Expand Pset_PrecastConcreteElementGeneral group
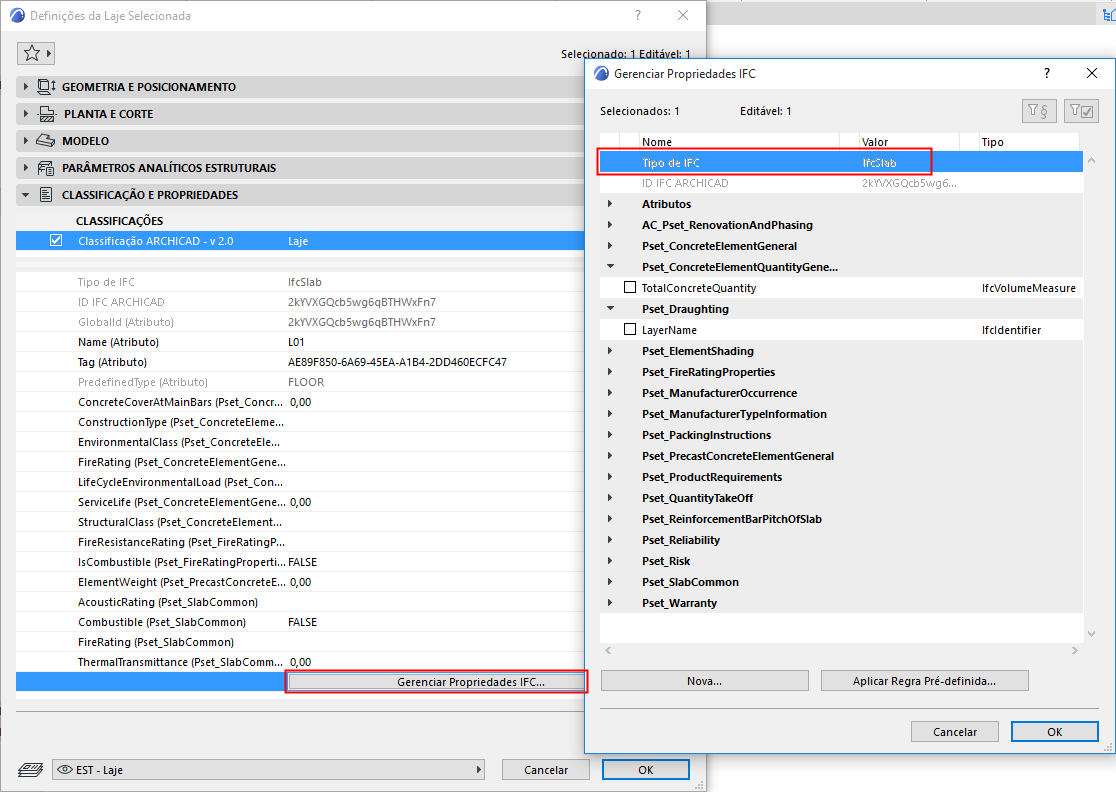This screenshot has height=792, width=1116. coord(610,456)
